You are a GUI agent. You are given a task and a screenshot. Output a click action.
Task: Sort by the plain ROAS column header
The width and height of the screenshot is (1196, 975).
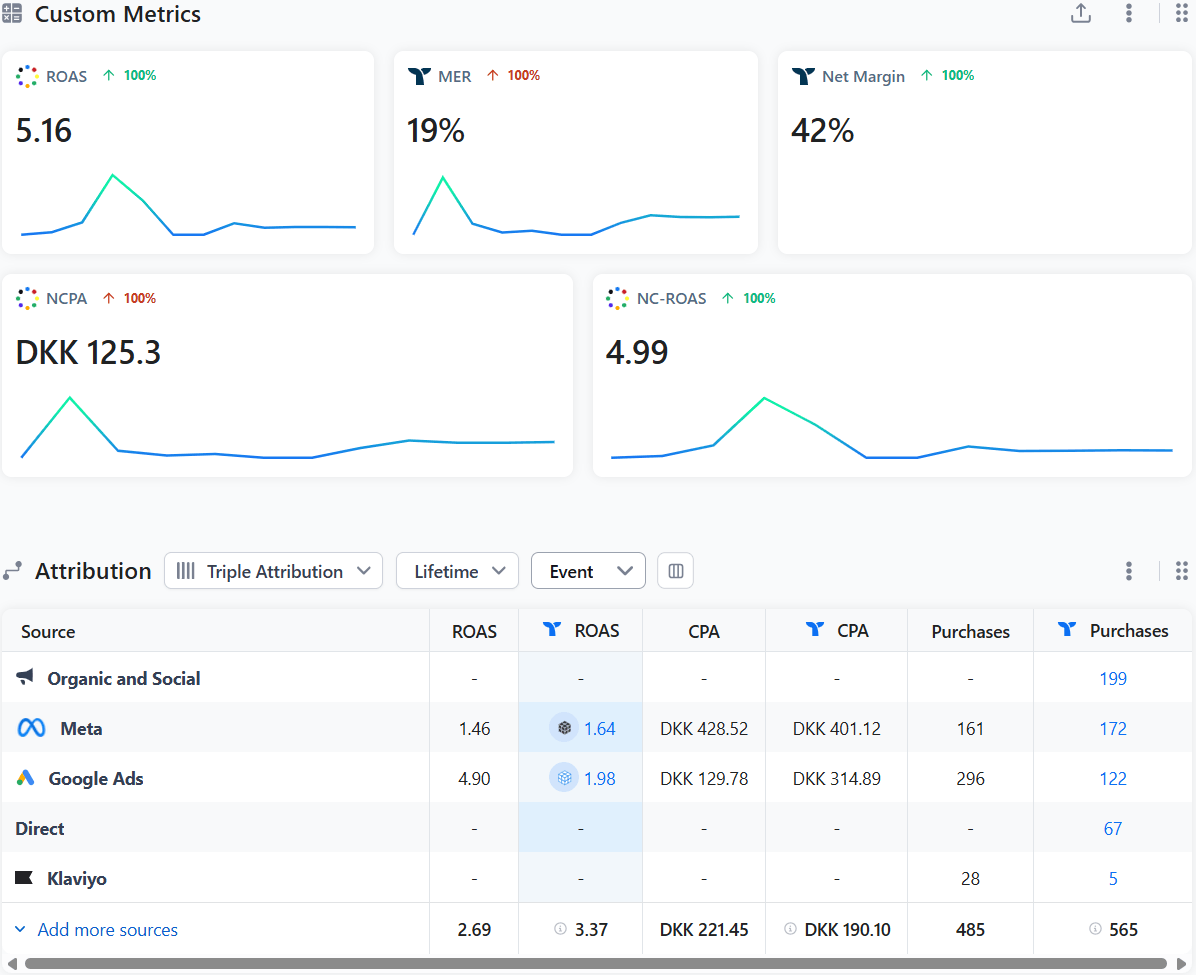click(474, 632)
